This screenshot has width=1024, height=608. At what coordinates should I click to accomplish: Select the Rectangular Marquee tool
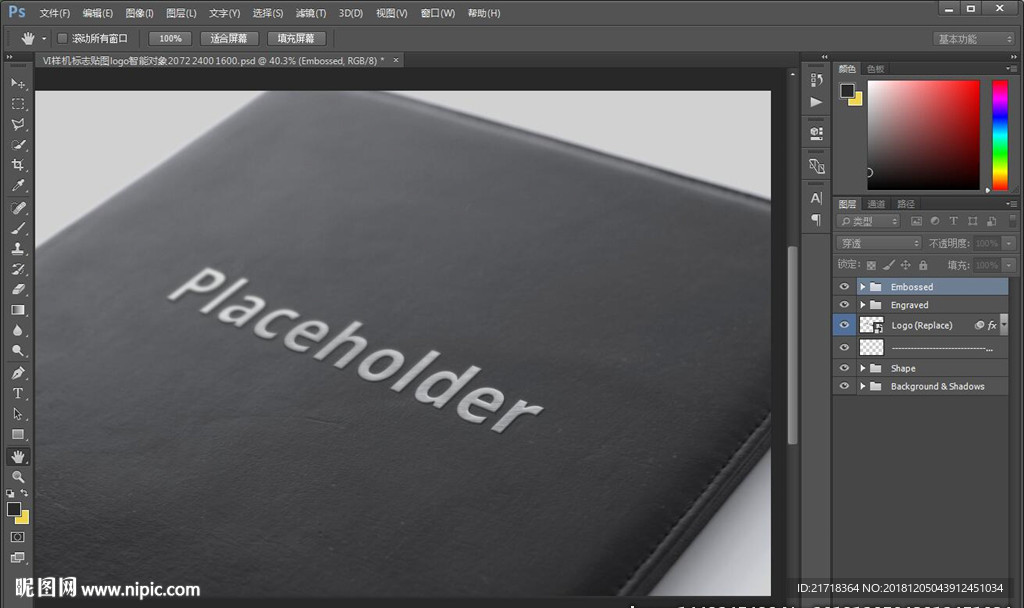coord(18,104)
